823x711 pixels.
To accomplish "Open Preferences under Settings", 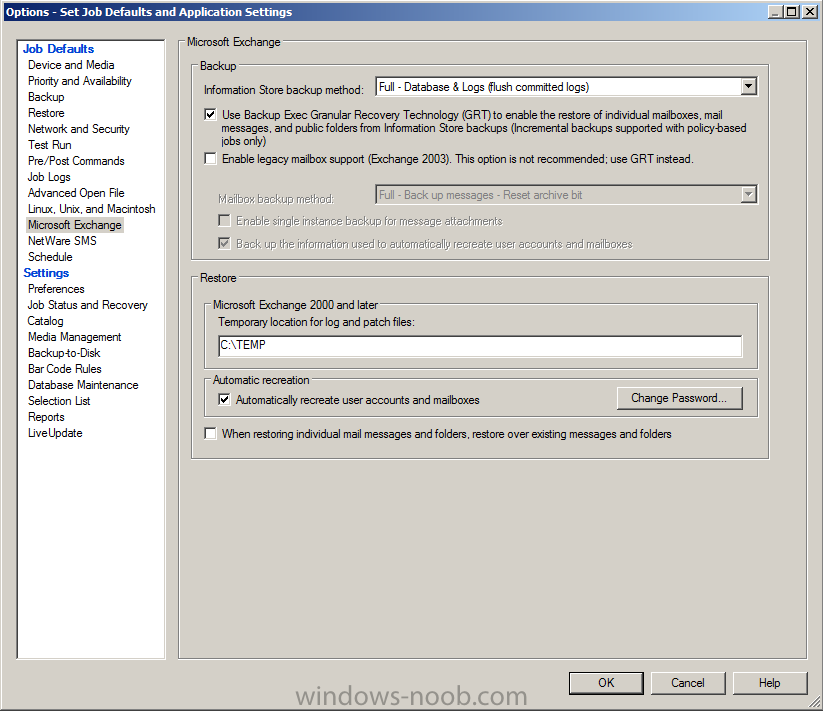I will [56, 289].
